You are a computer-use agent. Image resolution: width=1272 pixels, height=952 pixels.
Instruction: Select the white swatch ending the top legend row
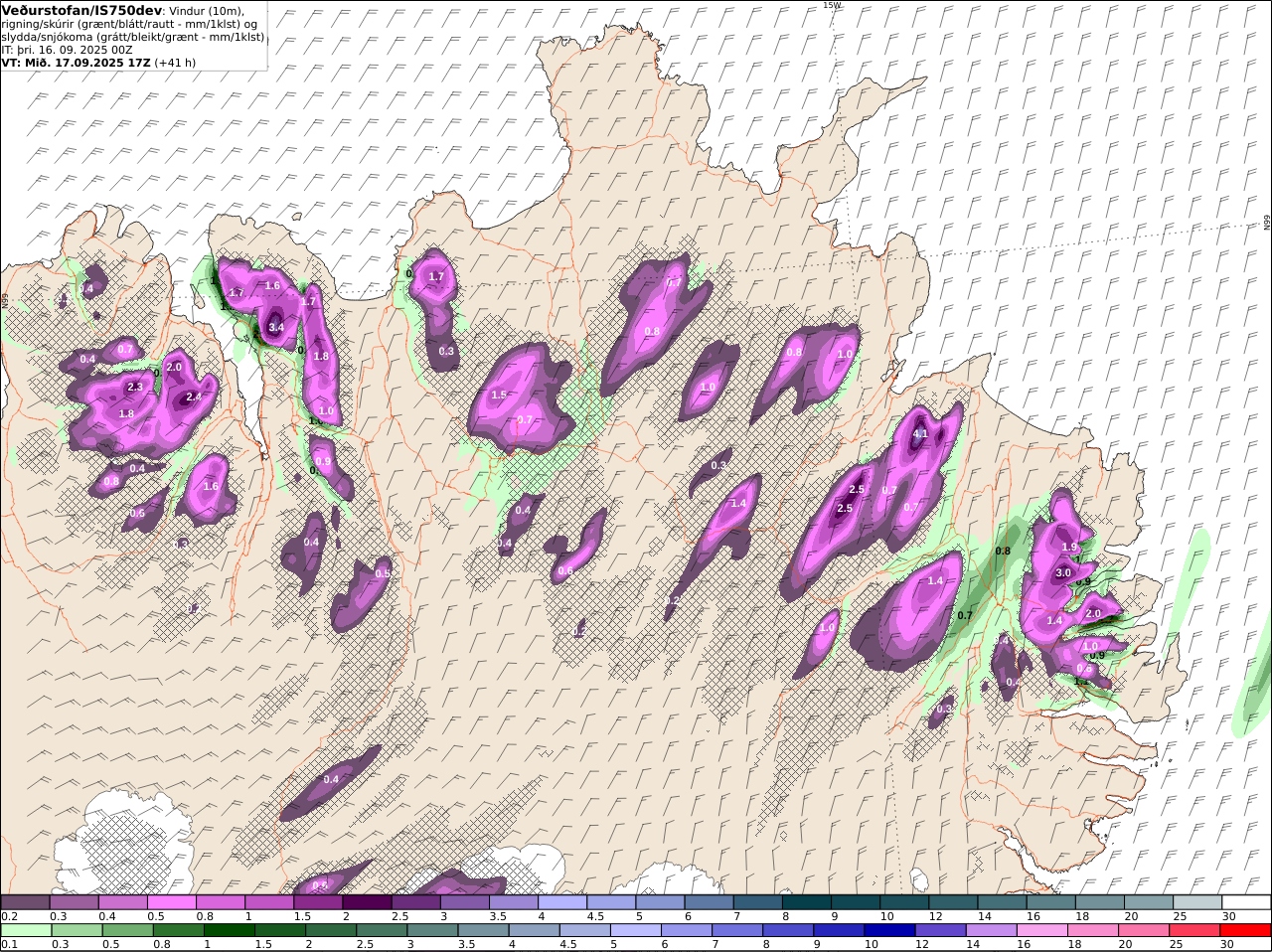pos(1247,902)
